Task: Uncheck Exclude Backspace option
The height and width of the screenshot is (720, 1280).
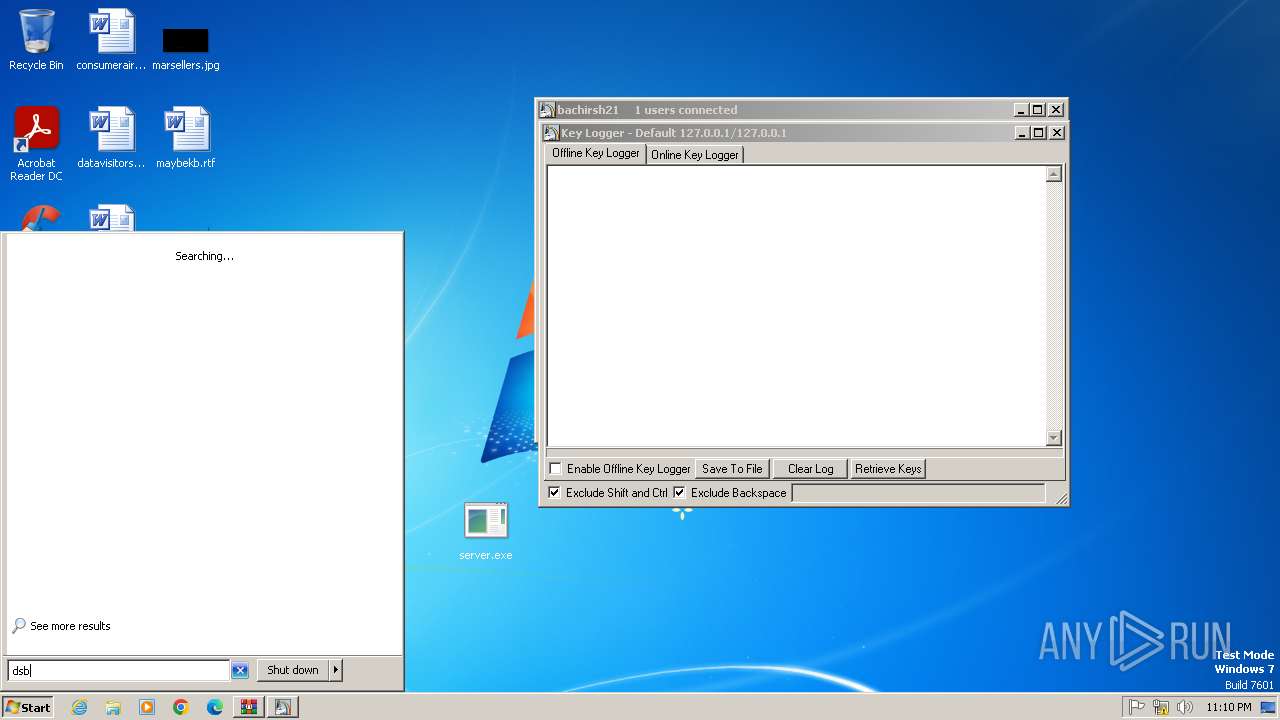Action: 679,493
